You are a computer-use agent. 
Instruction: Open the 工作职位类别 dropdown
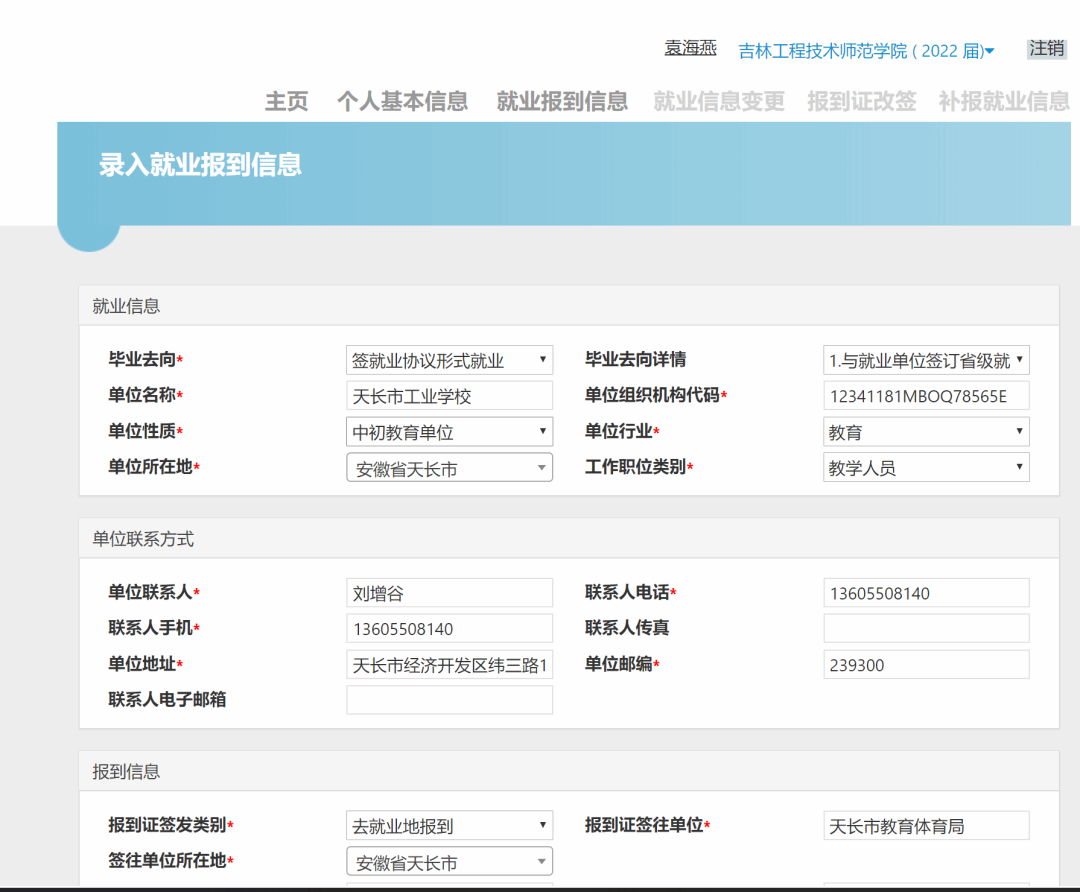click(x=926, y=467)
